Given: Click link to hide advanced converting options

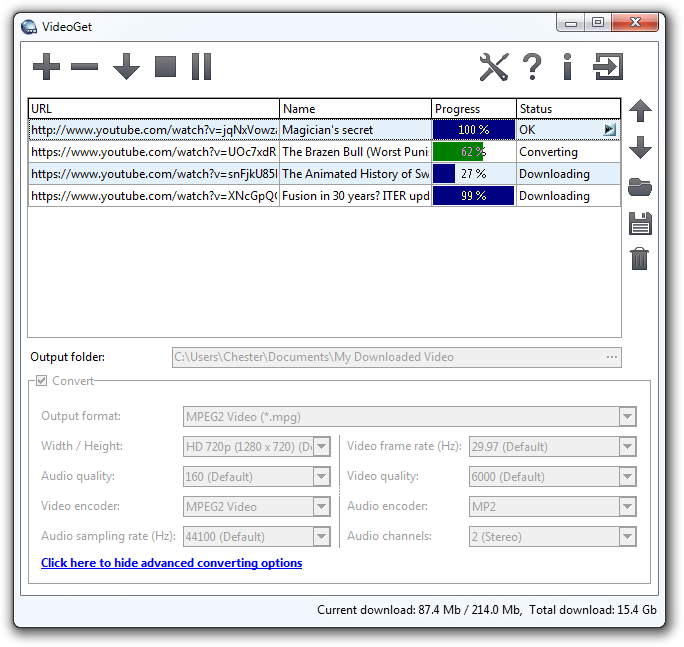Looking at the screenshot, I should [x=171, y=563].
